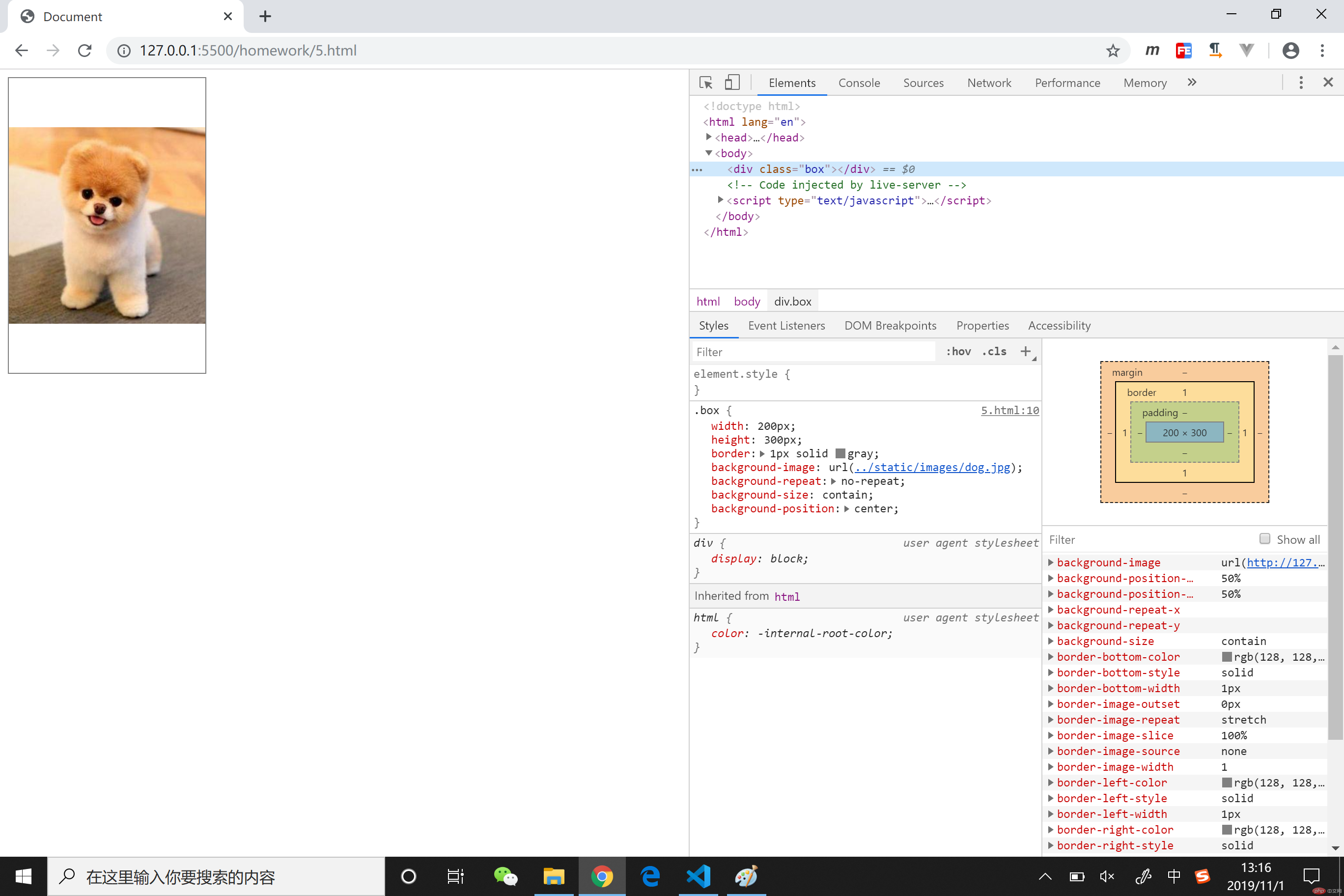Open Task View on the taskbar

tap(455, 876)
